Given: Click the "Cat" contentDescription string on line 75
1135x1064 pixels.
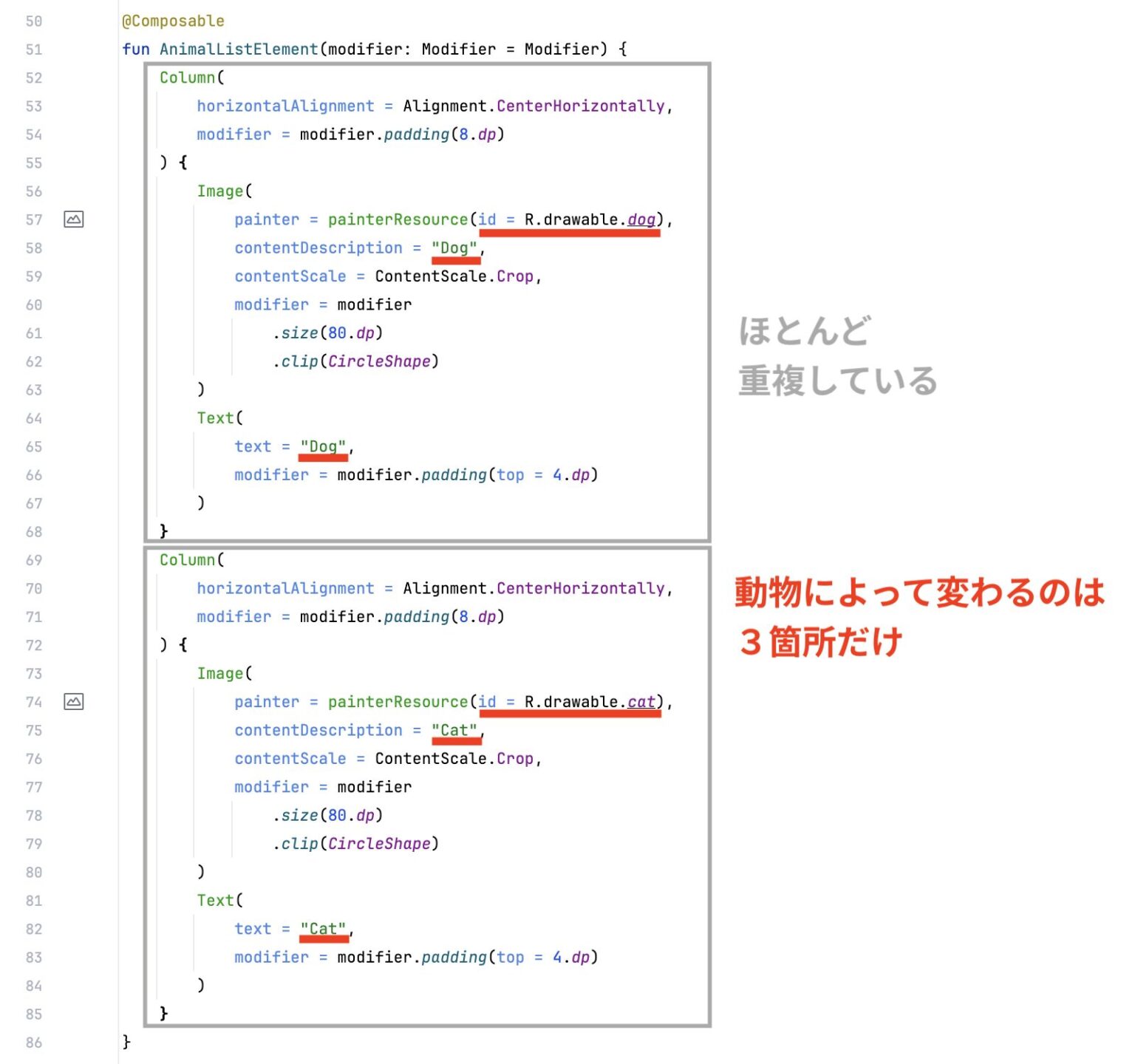Looking at the screenshot, I should tap(454, 731).
